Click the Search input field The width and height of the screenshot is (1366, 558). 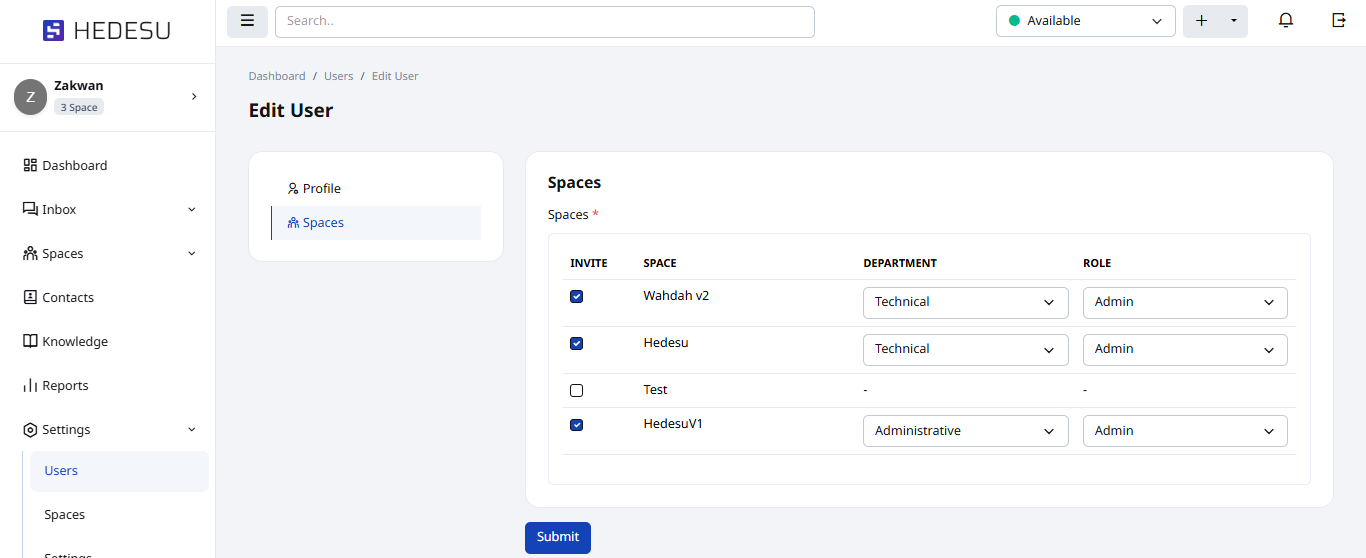(x=544, y=21)
